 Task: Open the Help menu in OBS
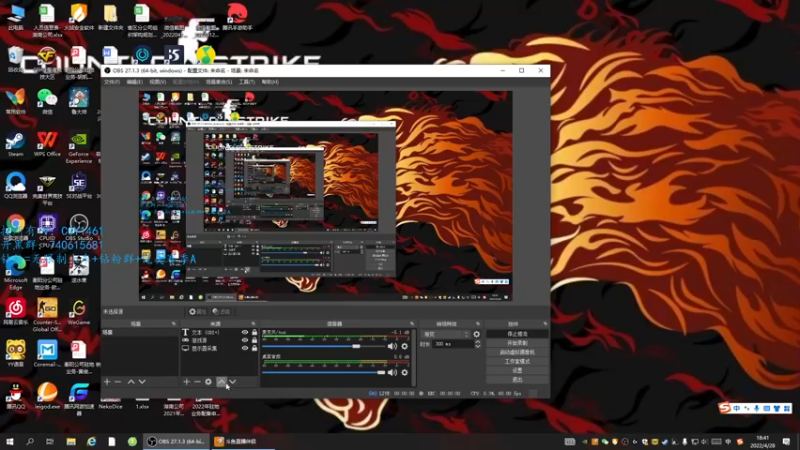(x=270, y=82)
